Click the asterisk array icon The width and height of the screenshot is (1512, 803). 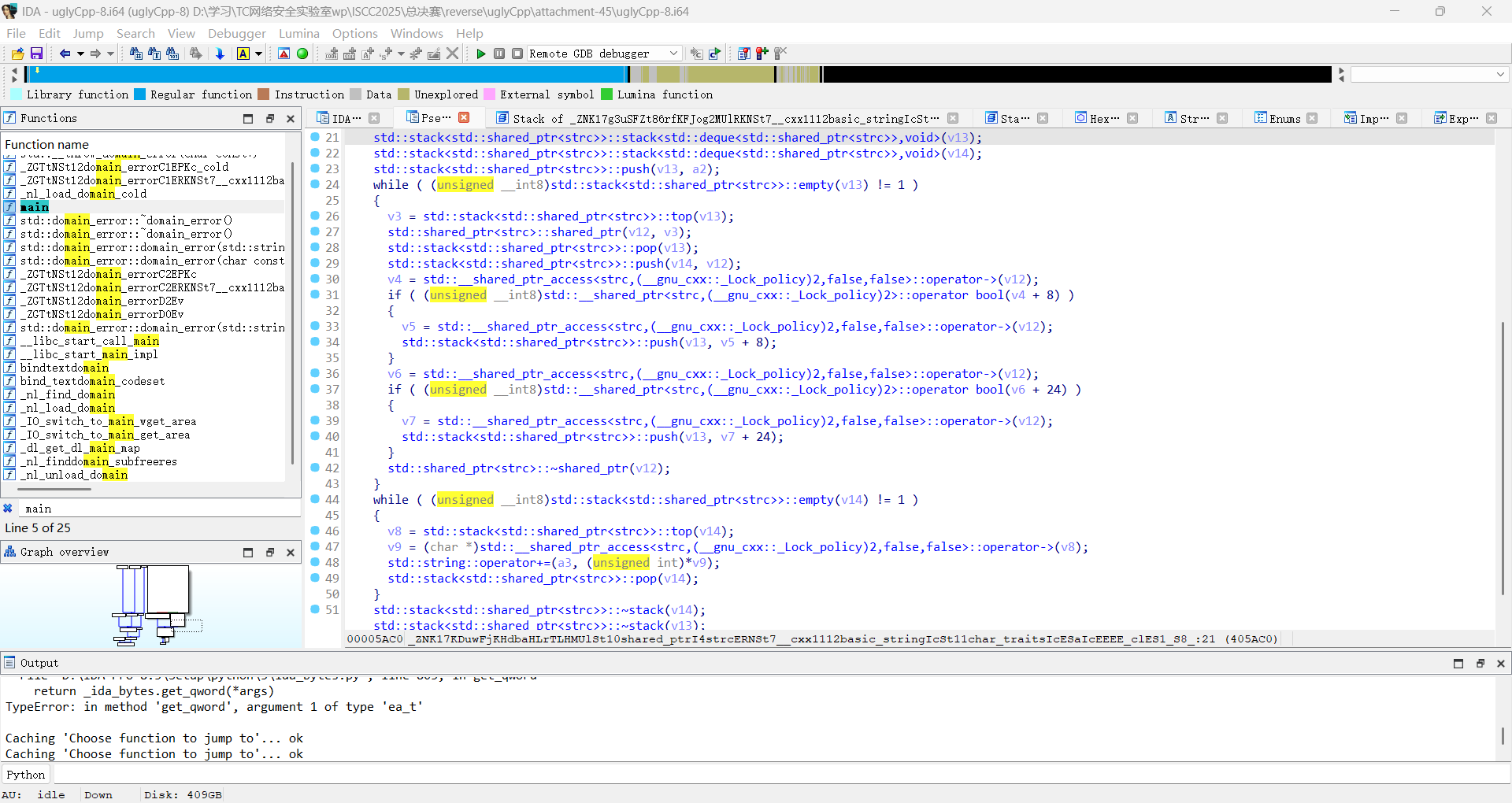(416, 54)
